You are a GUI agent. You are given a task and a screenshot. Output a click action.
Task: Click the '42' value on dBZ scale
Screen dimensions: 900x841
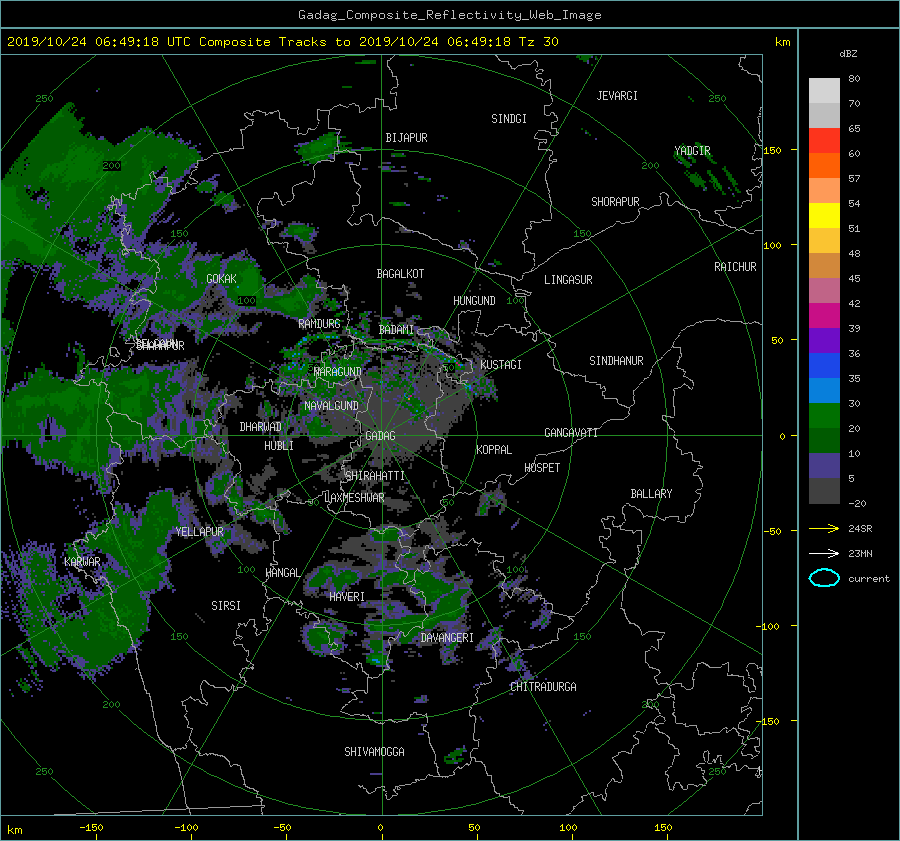pos(854,304)
